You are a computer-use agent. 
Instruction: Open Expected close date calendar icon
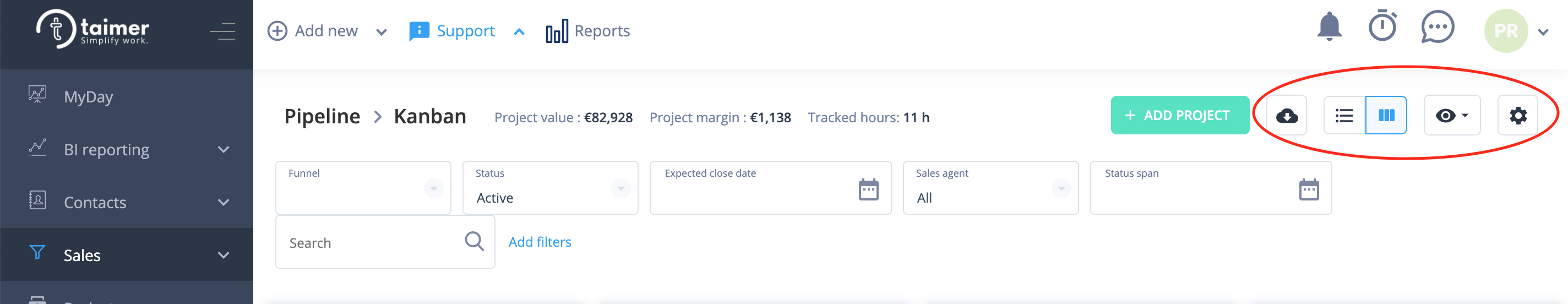pos(869,189)
